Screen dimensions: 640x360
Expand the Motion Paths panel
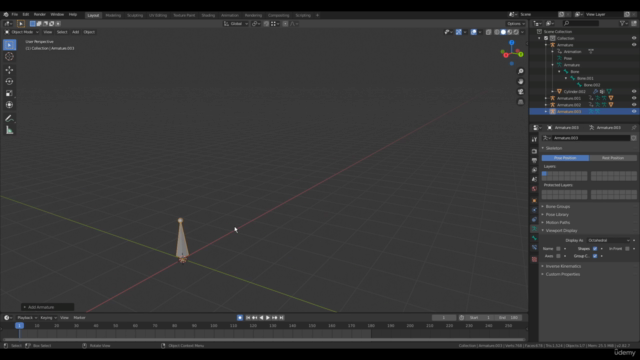(x=557, y=222)
